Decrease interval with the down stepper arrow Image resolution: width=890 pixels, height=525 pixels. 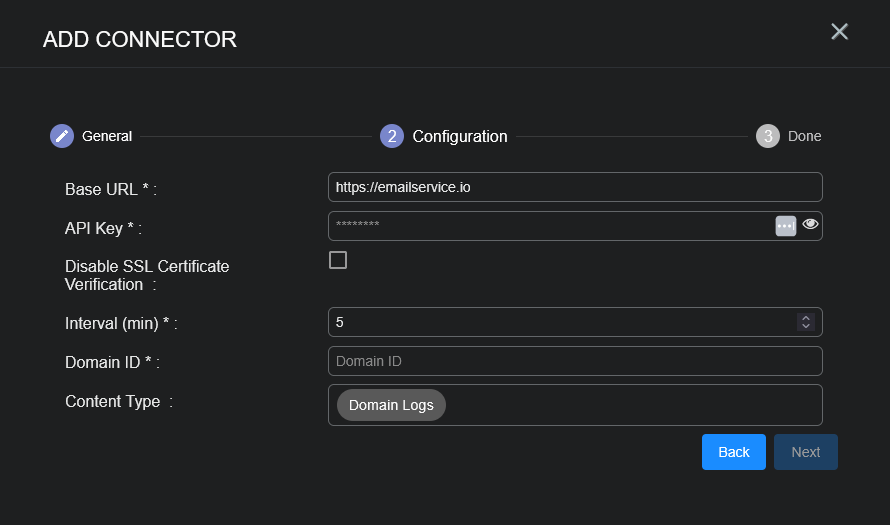[805, 326]
